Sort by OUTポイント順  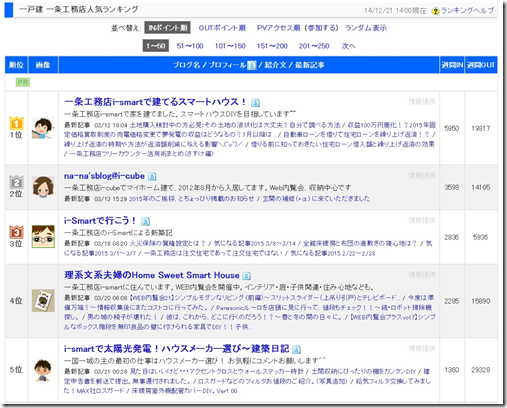point(222,28)
